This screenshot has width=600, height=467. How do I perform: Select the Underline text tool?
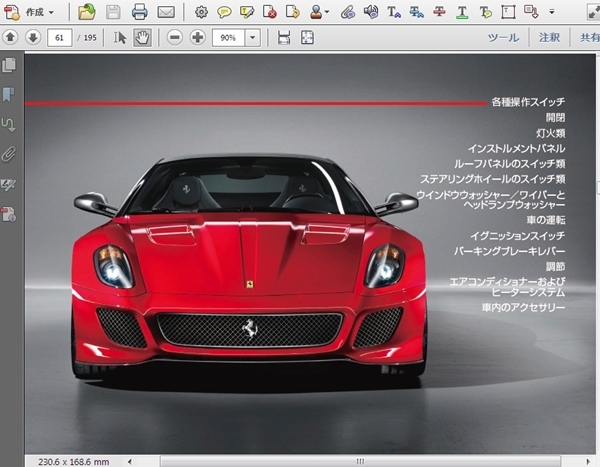pos(462,12)
